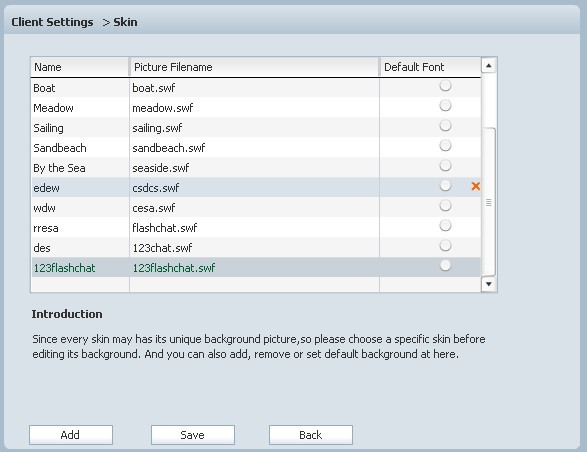Sort by Picture Filename column header
Image resolution: width=587 pixels, height=452 pixels.
pos(254,67)
